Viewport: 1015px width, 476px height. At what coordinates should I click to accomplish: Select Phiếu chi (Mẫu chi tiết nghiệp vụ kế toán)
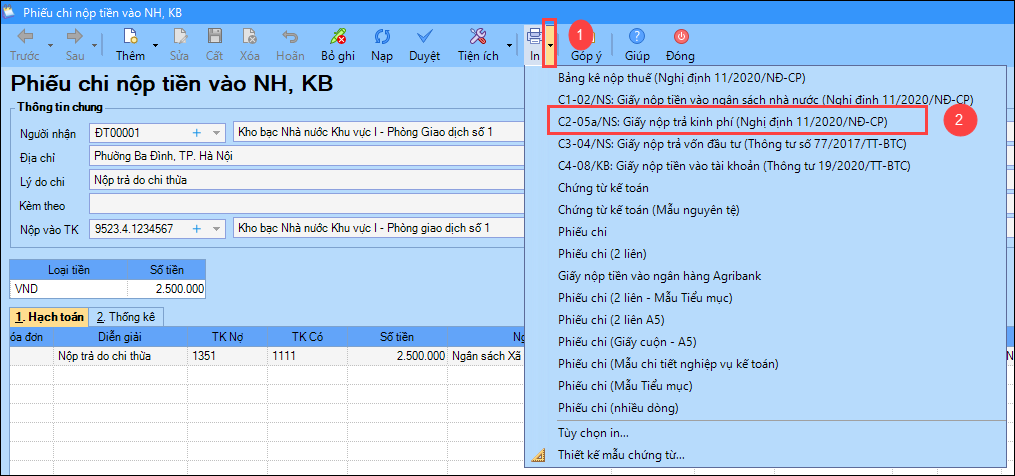pyautogui.click(x=668, y=364)
